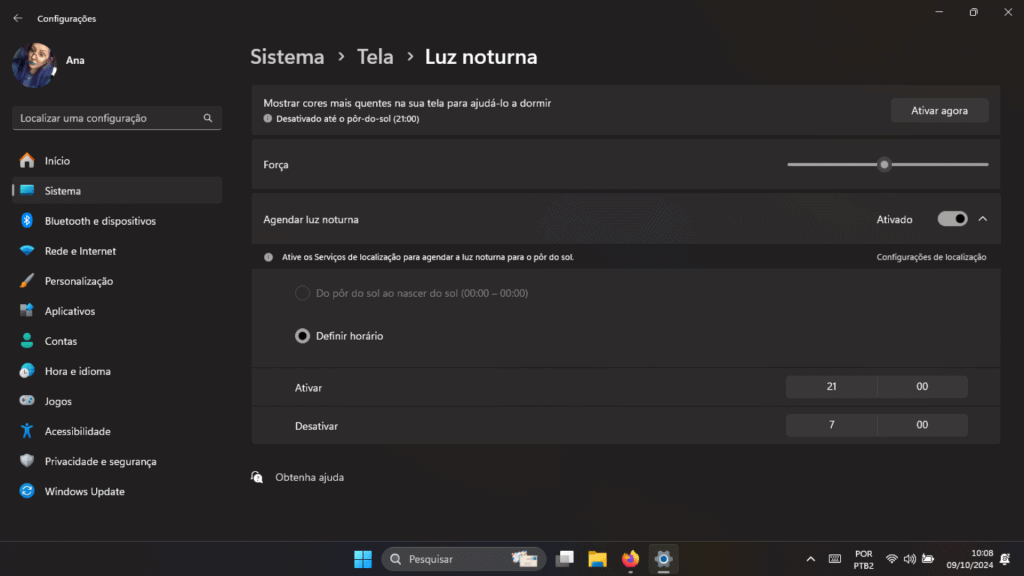
Task: Open Windows Update sync icon
Action: (27, 491)
